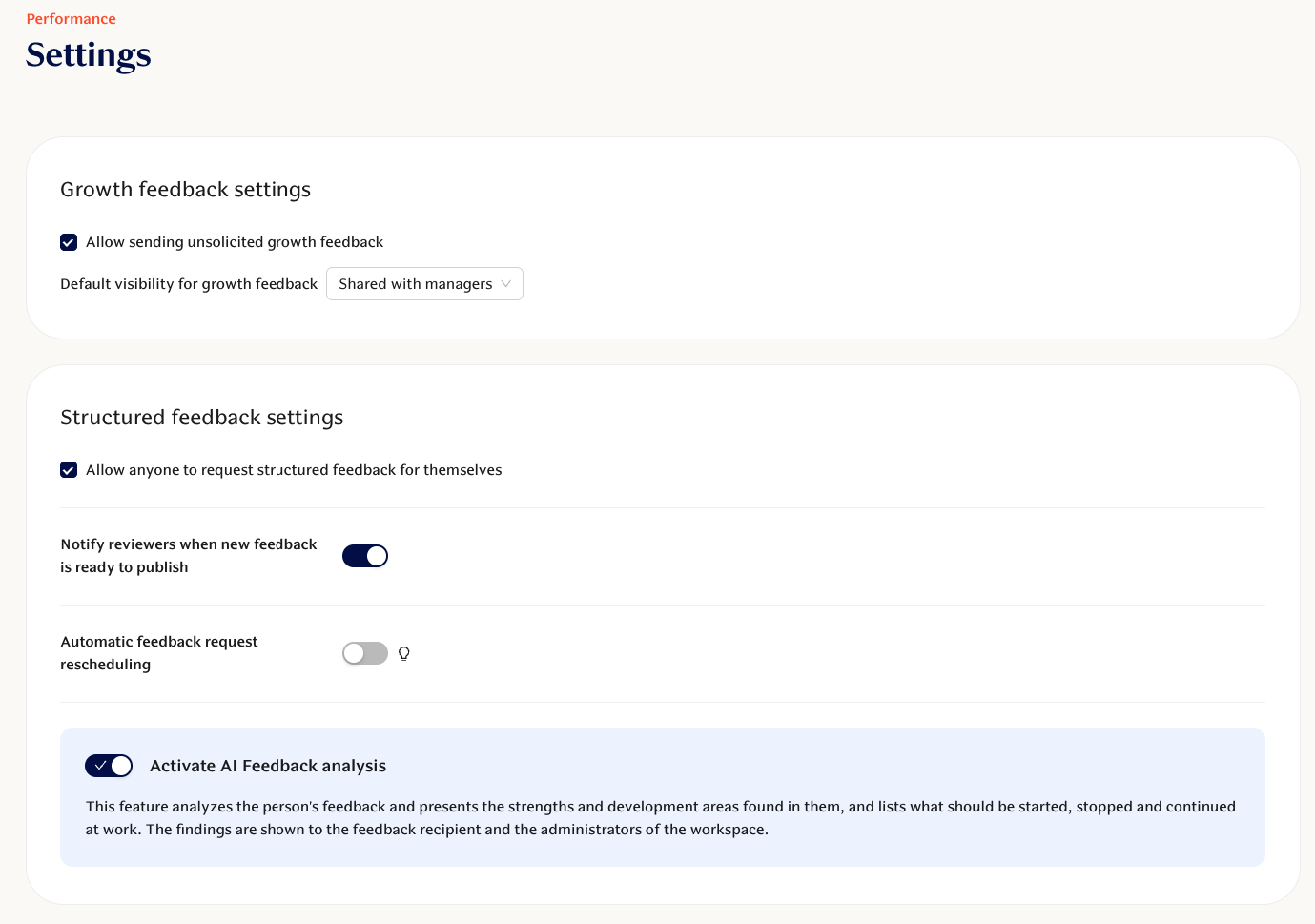Click the Growth feedback settings heading
Viewport: 1315px width, 924px height.
pos(185,190)
